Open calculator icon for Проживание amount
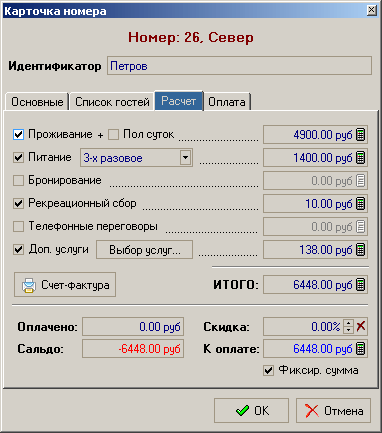 [361, 135]
